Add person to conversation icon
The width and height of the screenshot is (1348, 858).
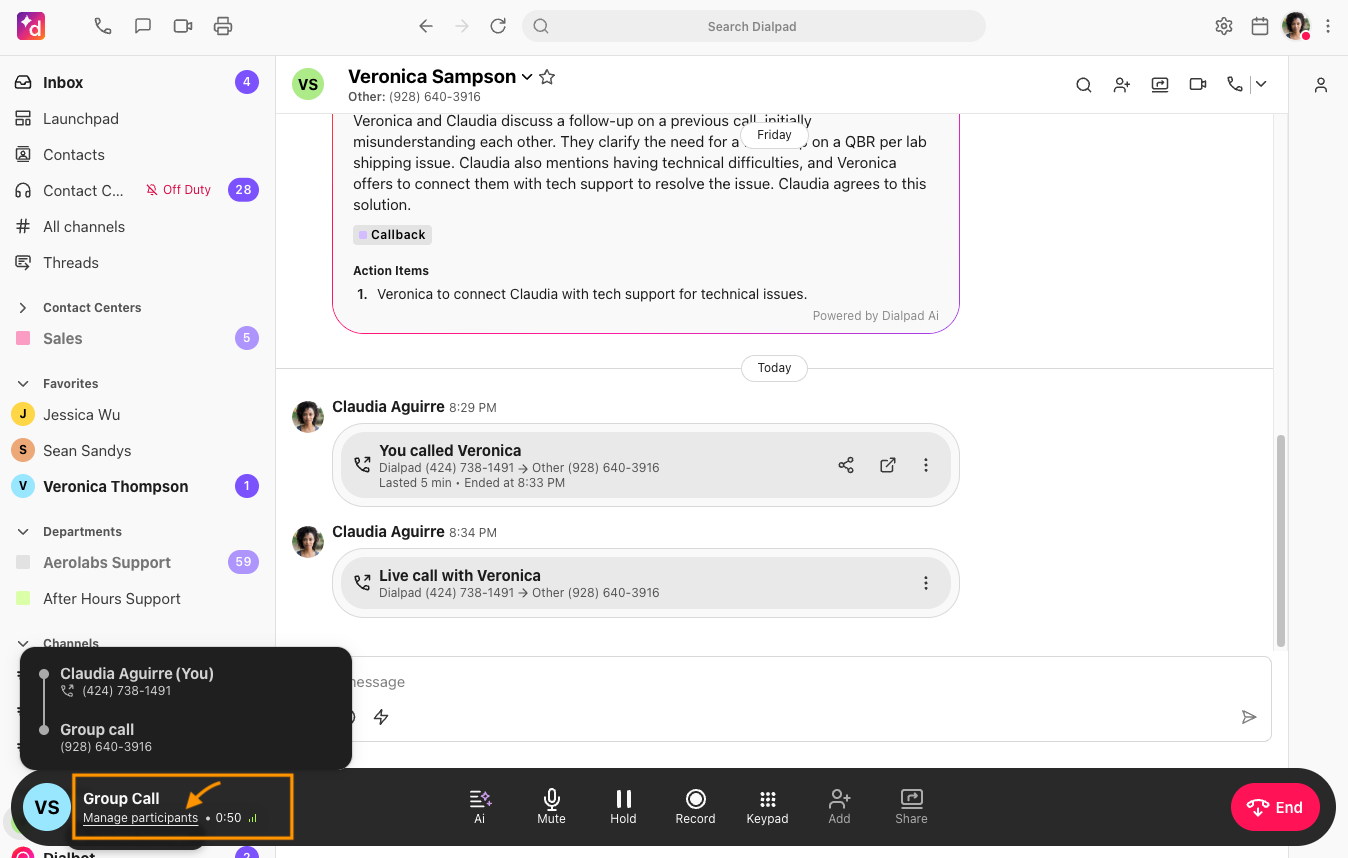click(x=1122, y=85)
